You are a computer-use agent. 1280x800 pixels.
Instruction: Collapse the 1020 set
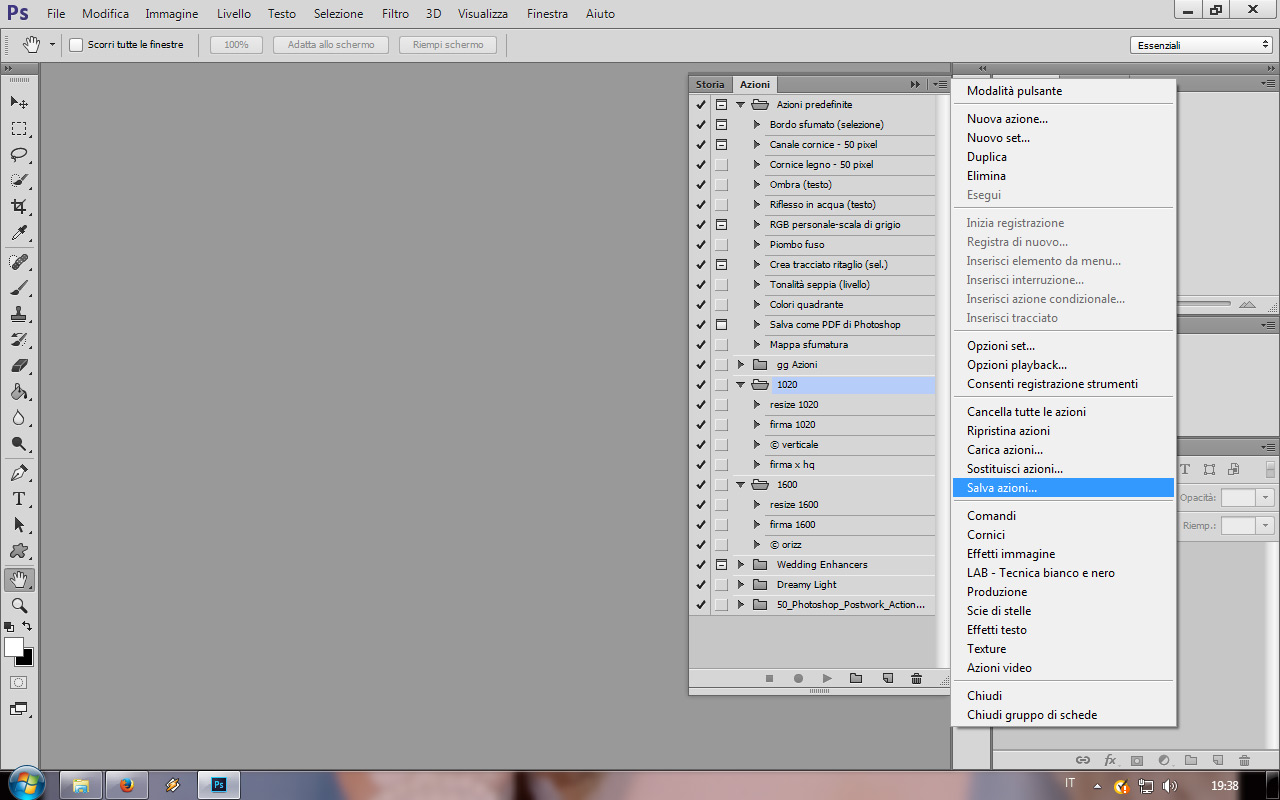[x=741, y=384]
